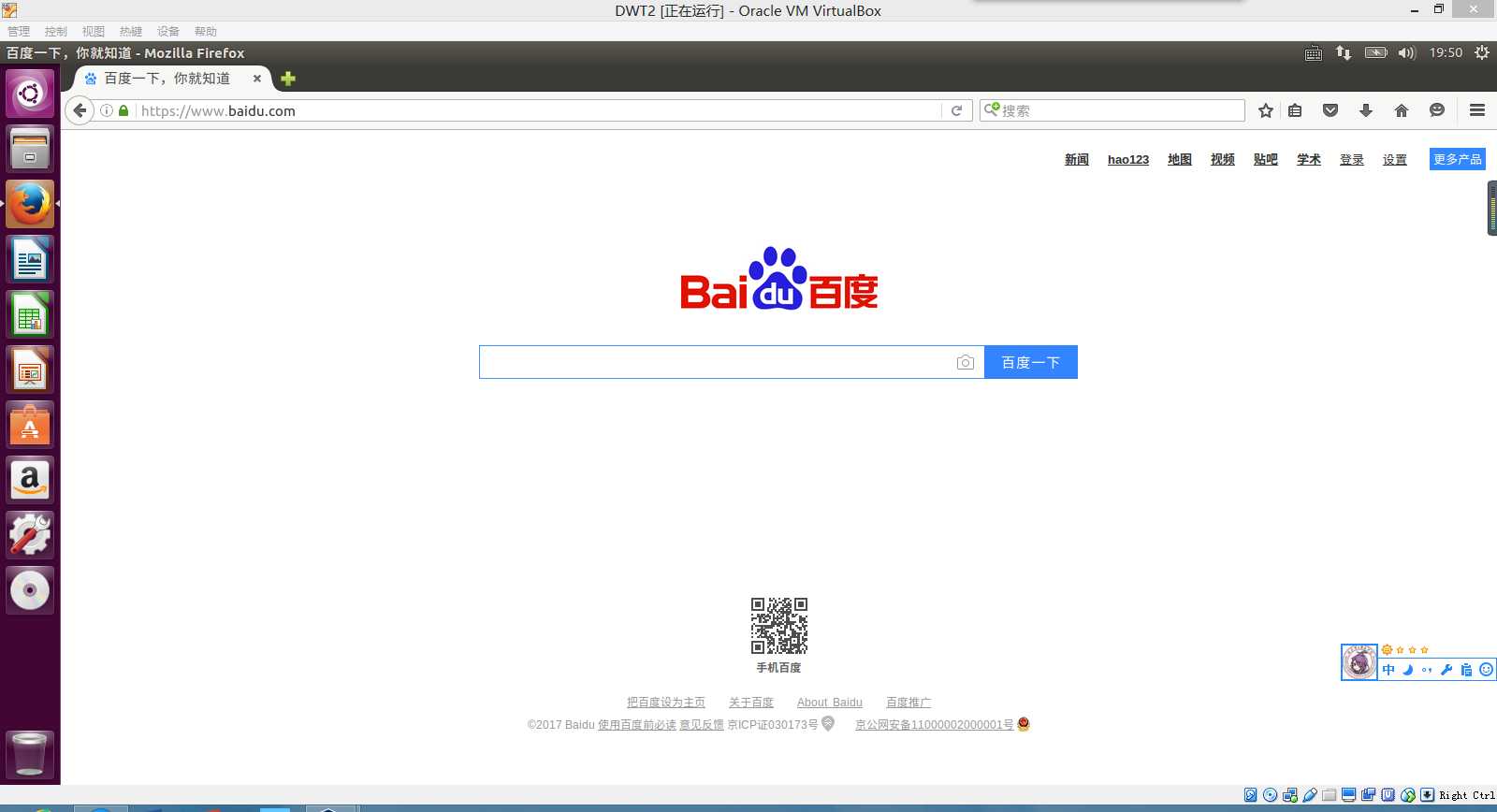Screen dimensions: 1497x812
Task: Open the Firefox Hello chat bubble icon
Action: click(1437, 110)
